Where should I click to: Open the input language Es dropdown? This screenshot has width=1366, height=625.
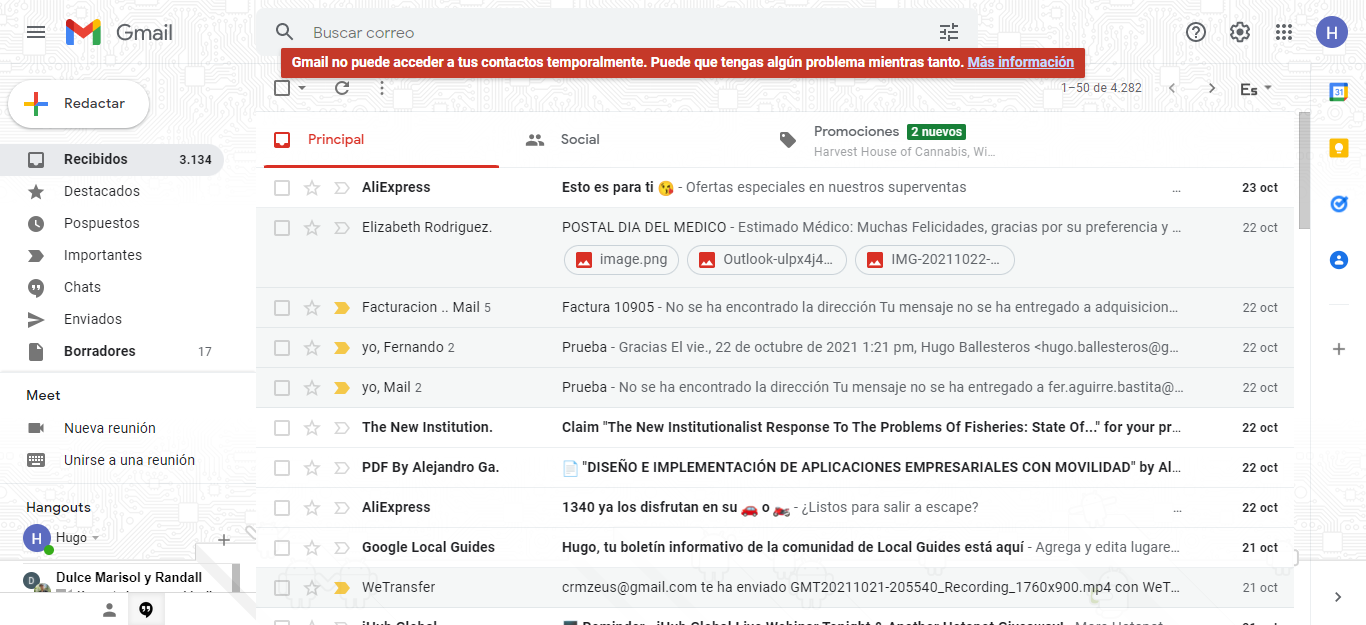click(x=1255, y=89)
